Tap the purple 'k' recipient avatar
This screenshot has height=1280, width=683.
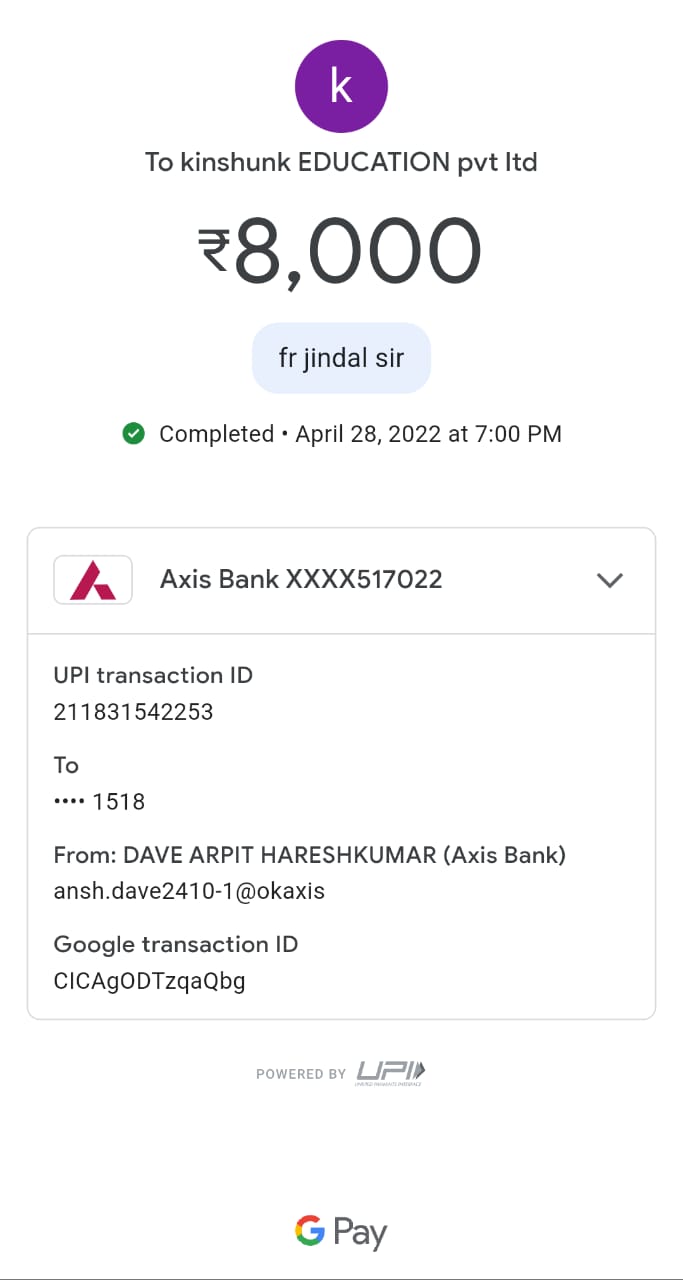341,86
